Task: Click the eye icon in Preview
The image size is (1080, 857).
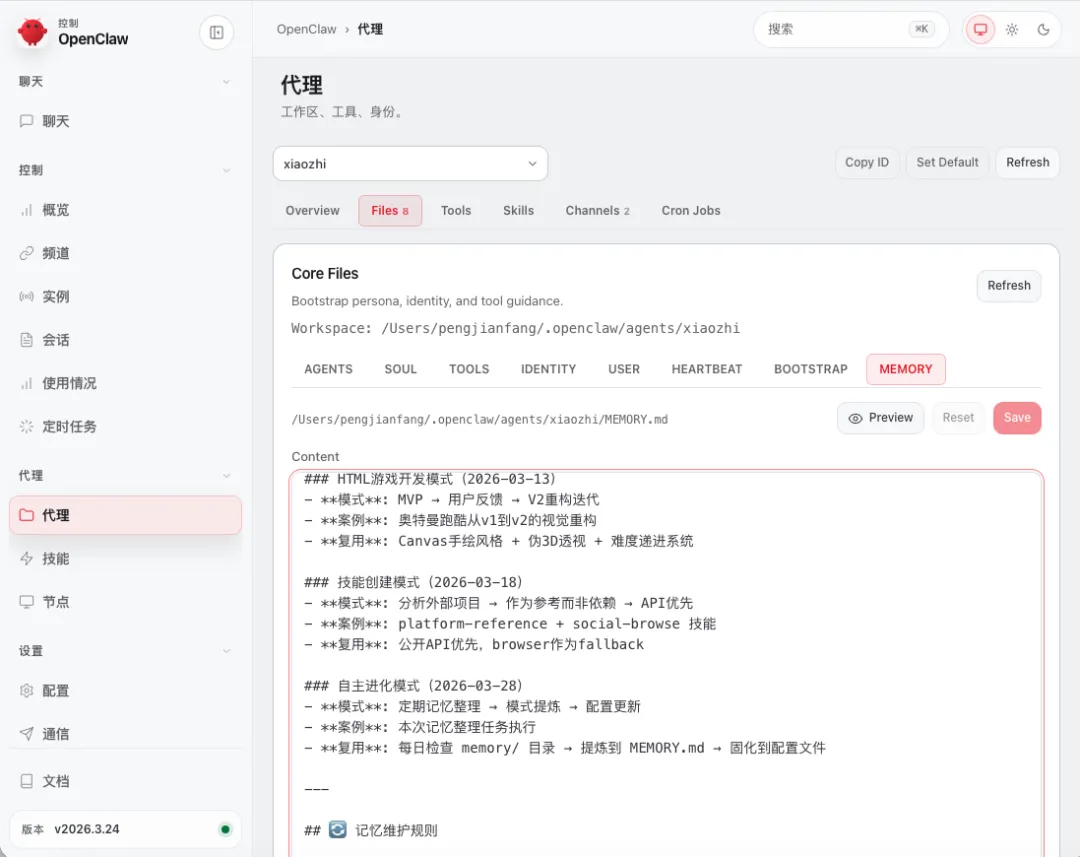Action: pyautogui.click(x=855, y=418)
